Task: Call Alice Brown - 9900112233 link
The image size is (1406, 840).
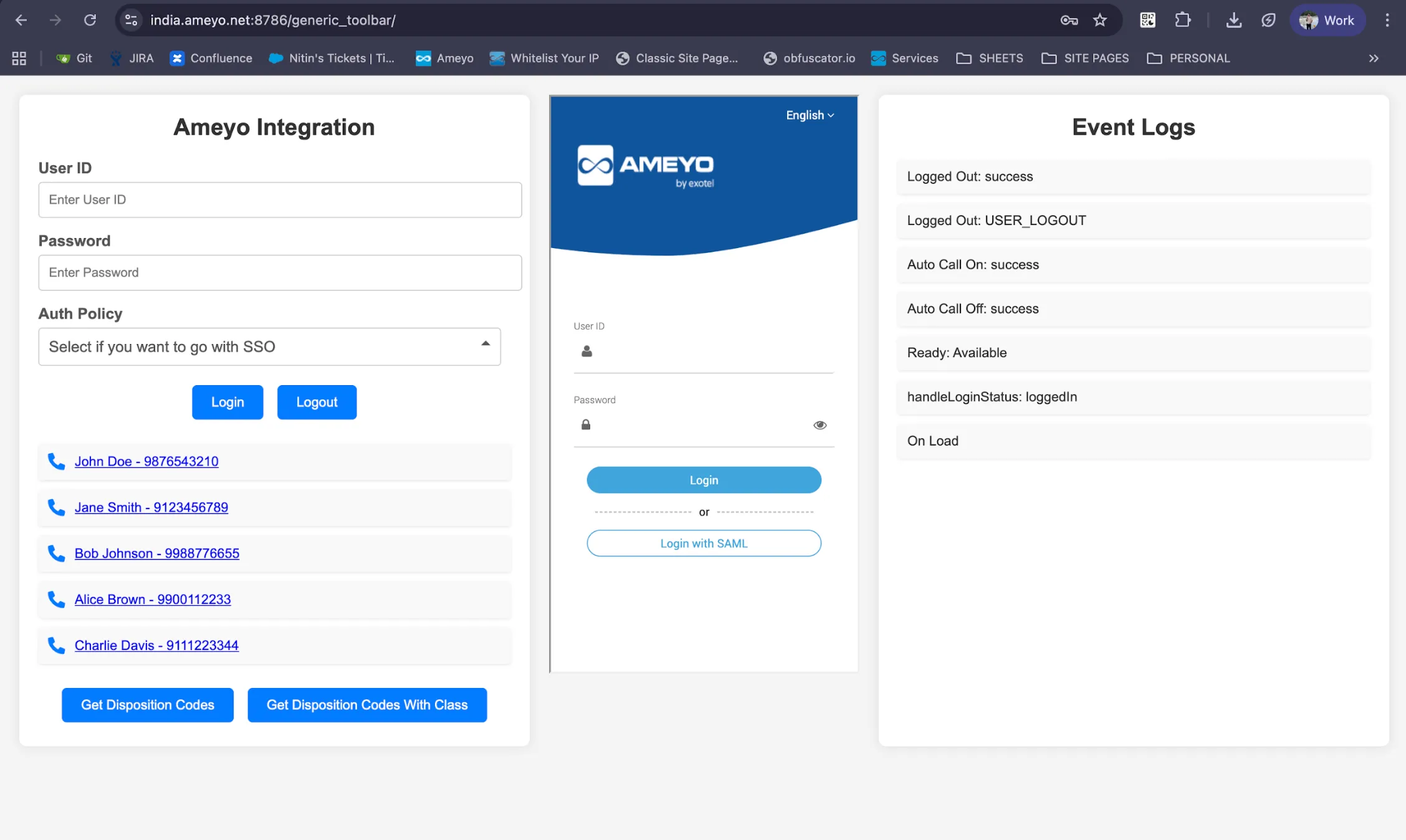Action: pyautogui.click(x=153, y=599)
